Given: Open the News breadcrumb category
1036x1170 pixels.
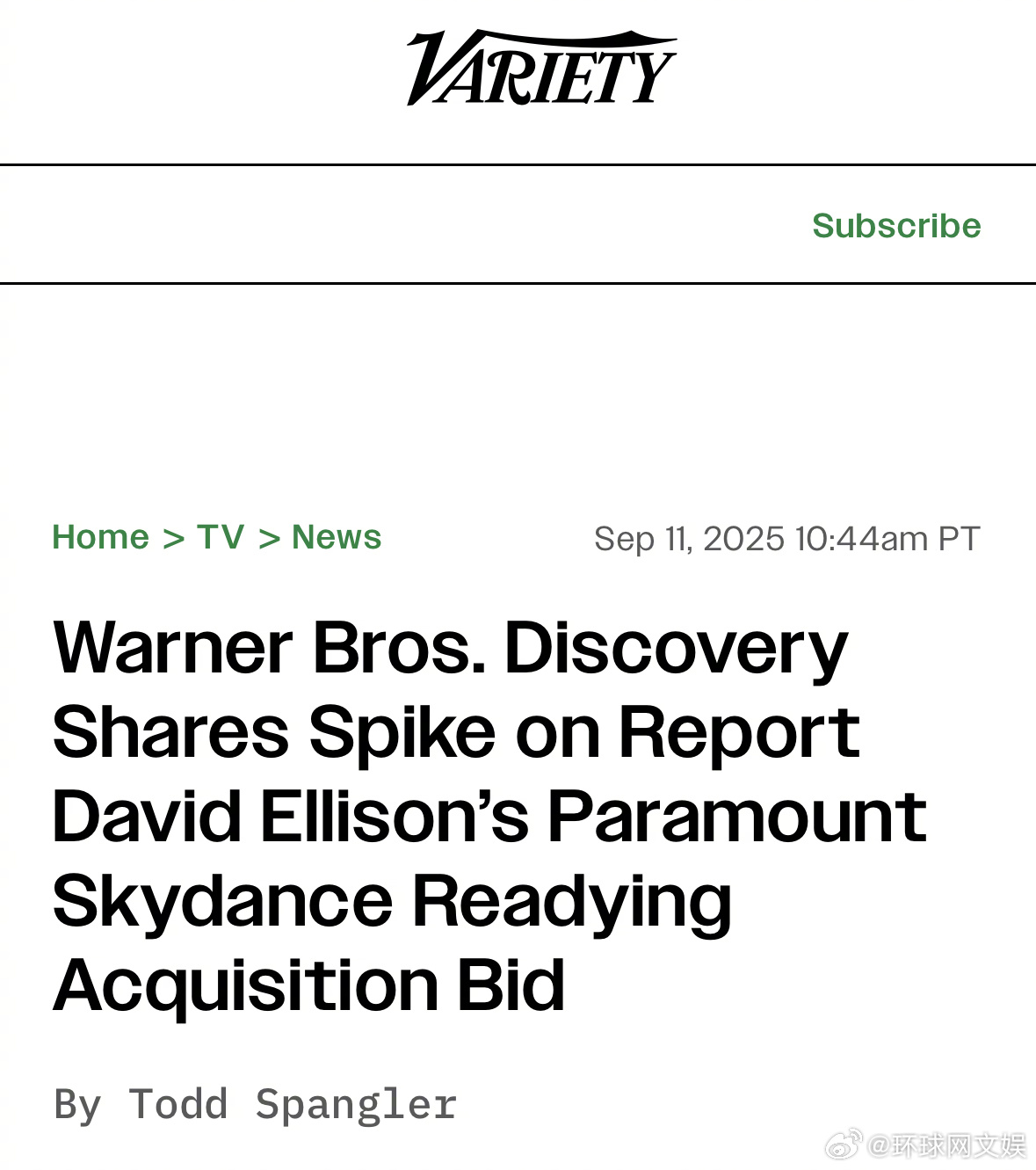Looking at the screenshot, I should [x=337, y=537].
